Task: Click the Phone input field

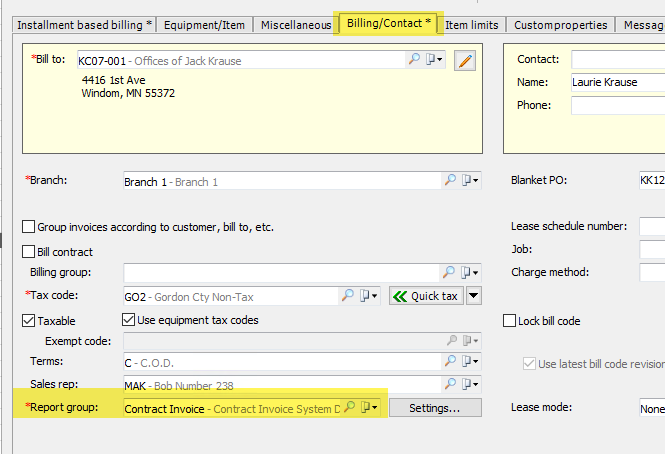Action: (x=618, y=105)
